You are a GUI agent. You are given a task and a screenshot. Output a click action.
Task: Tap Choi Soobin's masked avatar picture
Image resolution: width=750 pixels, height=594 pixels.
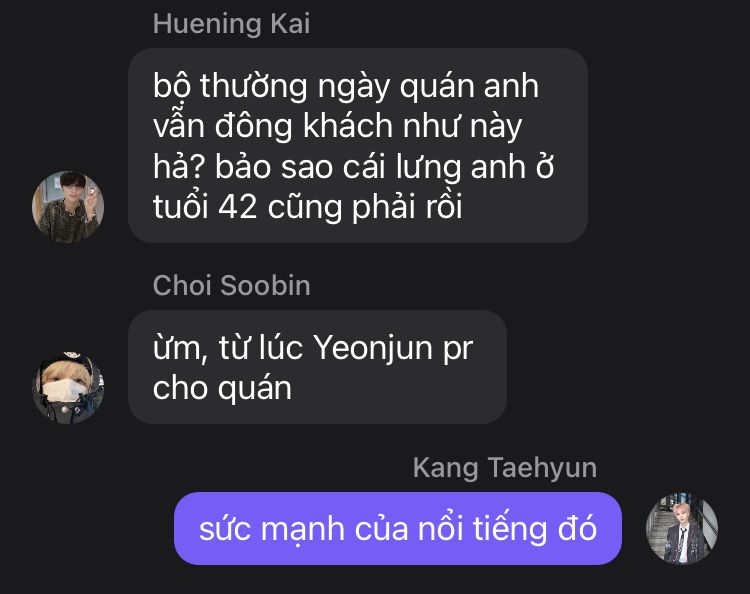pyautogui.click(x=68, y=387)
